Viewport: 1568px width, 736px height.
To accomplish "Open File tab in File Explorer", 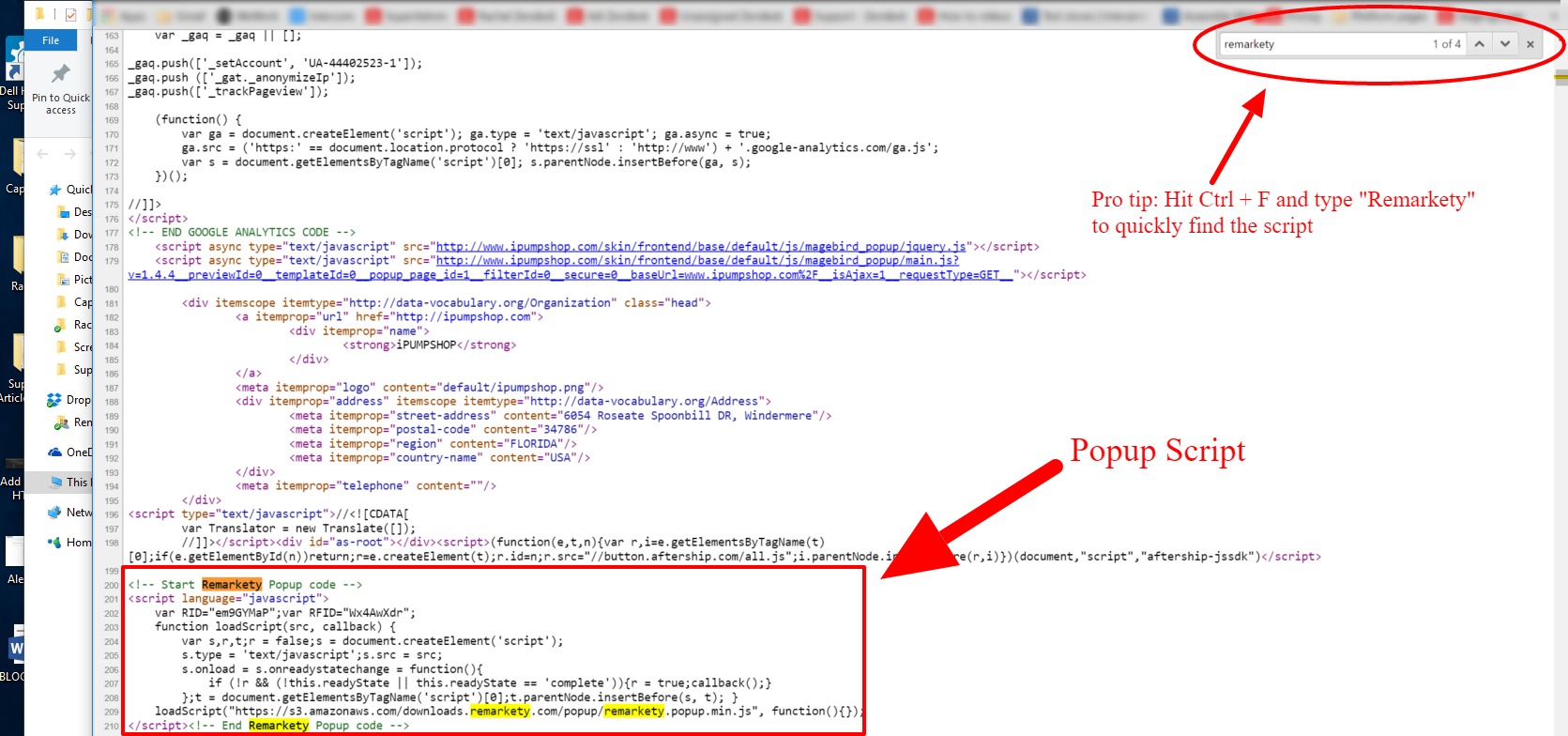I will pyautogui.click(x=51, y=40).
